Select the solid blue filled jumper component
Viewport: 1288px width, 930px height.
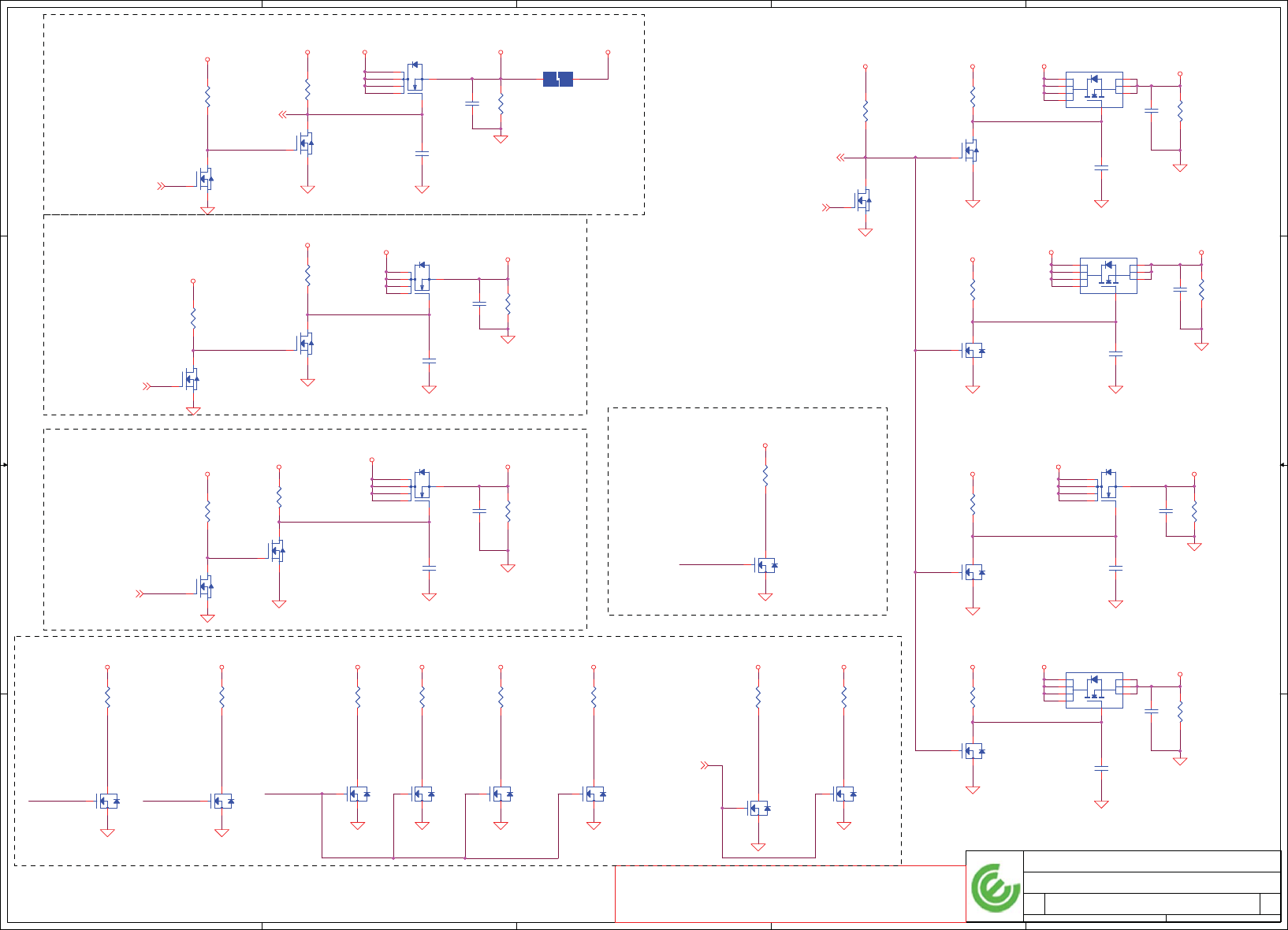click(558, 79)
